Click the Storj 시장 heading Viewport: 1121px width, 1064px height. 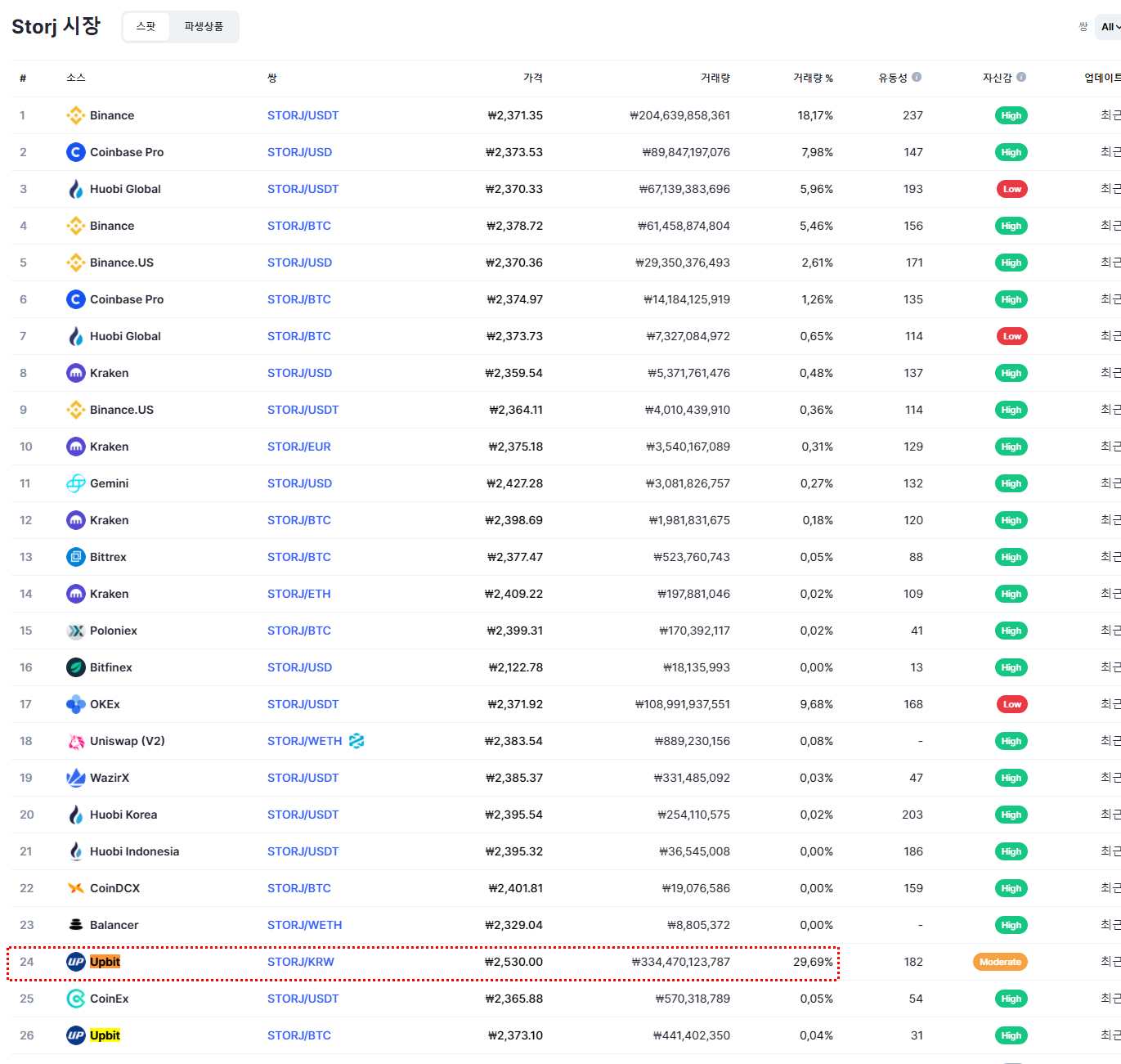click(x=56, y=26)
